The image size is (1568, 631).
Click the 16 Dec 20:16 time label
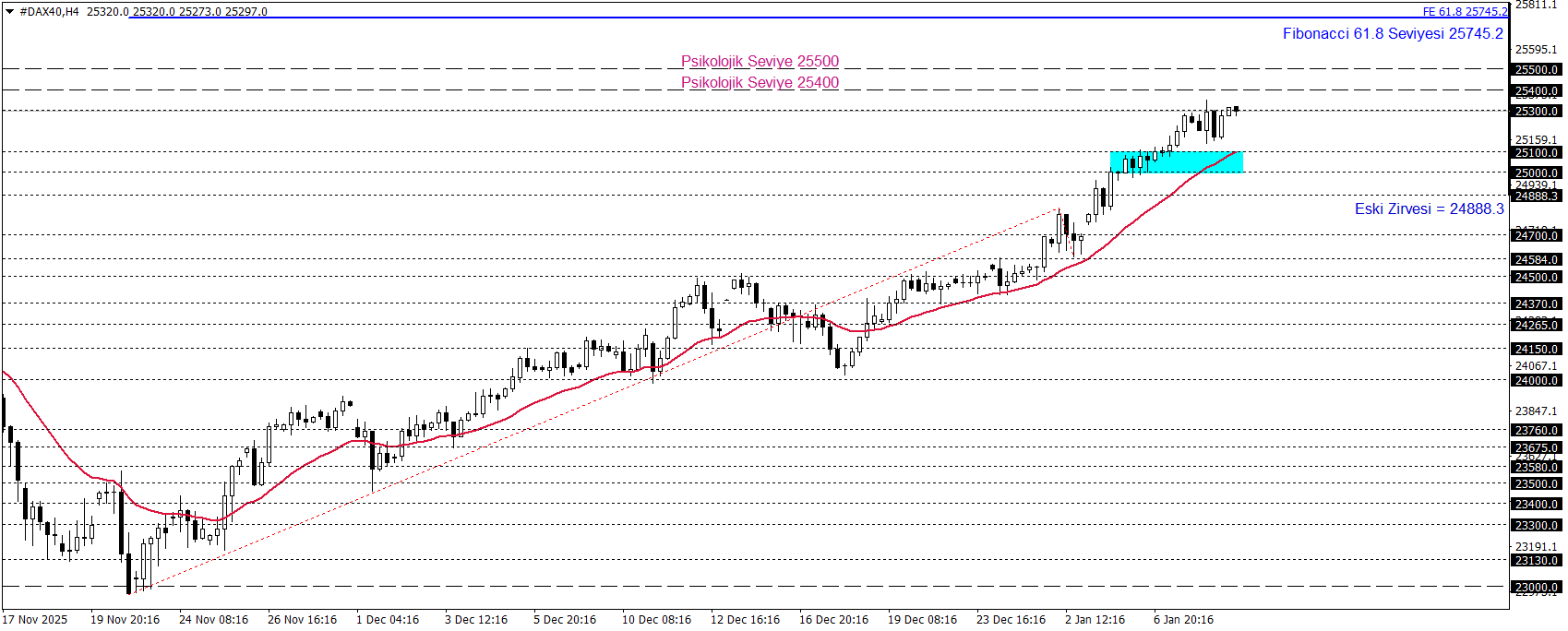[833, 619]
